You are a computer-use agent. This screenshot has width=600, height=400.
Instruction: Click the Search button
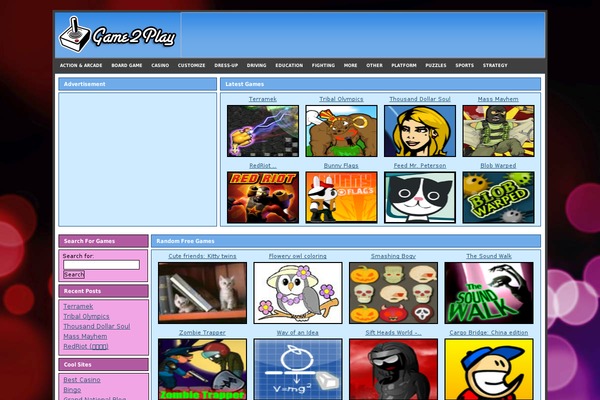[74, 274]
